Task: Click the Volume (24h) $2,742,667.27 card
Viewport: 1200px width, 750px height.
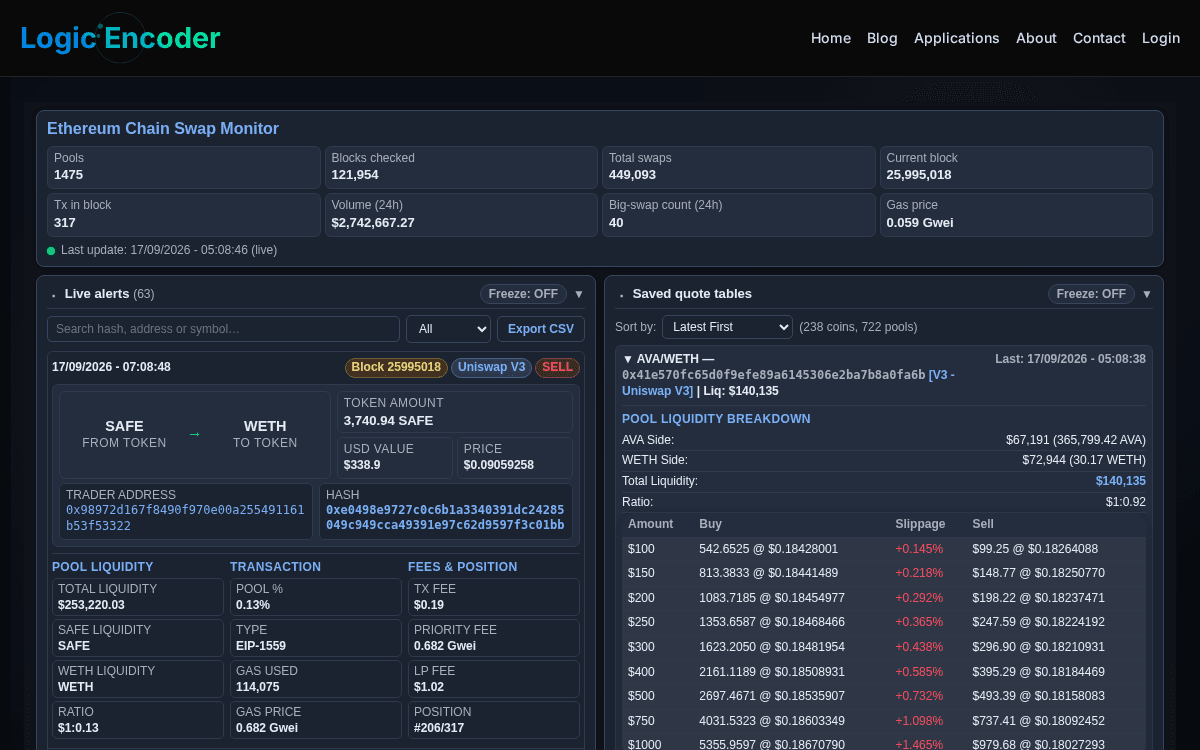Action: click(x=461, y=215)
